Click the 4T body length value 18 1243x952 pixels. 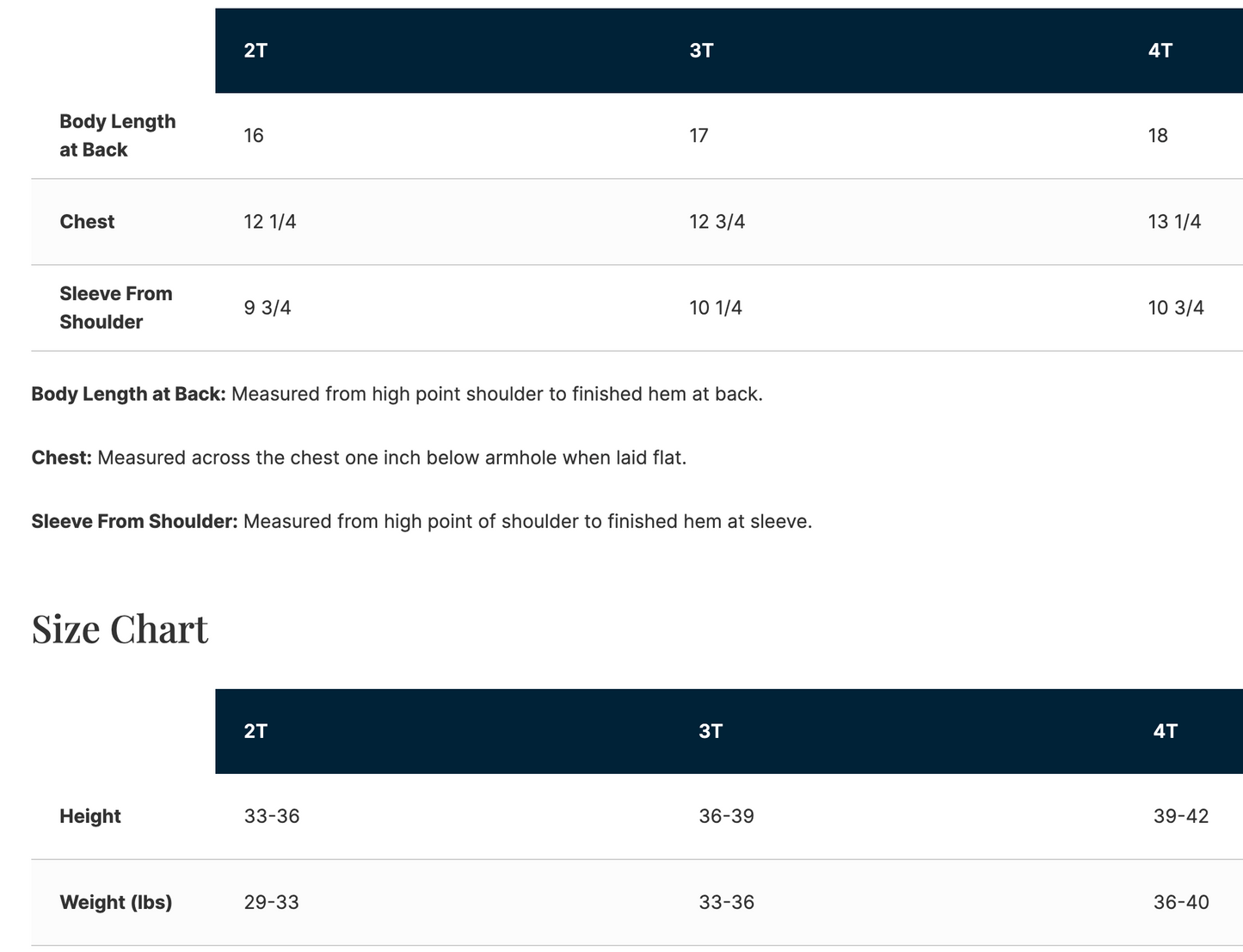coord(1158,136)
